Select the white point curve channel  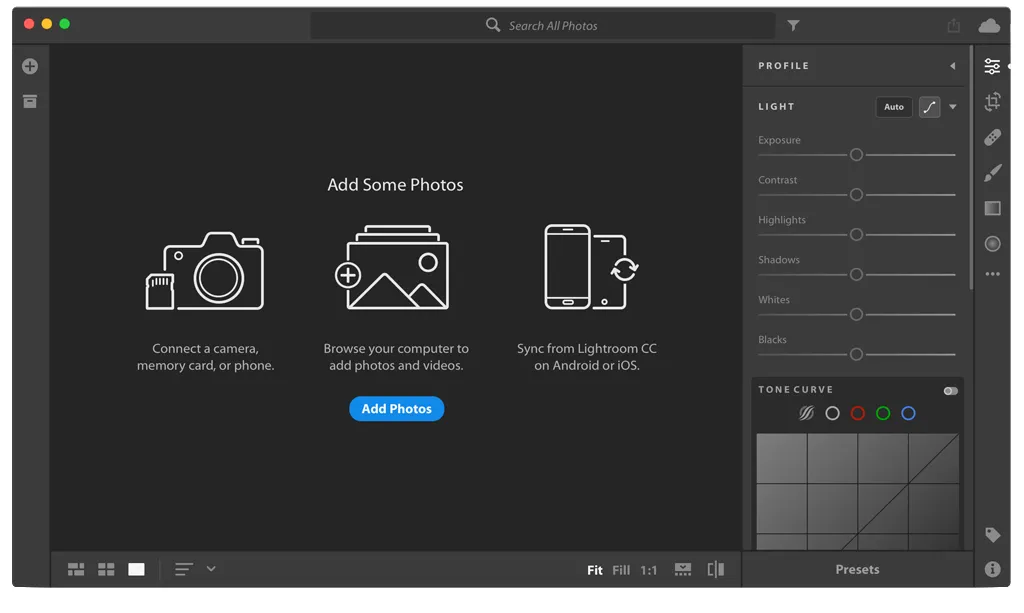(x=832, y=413)
